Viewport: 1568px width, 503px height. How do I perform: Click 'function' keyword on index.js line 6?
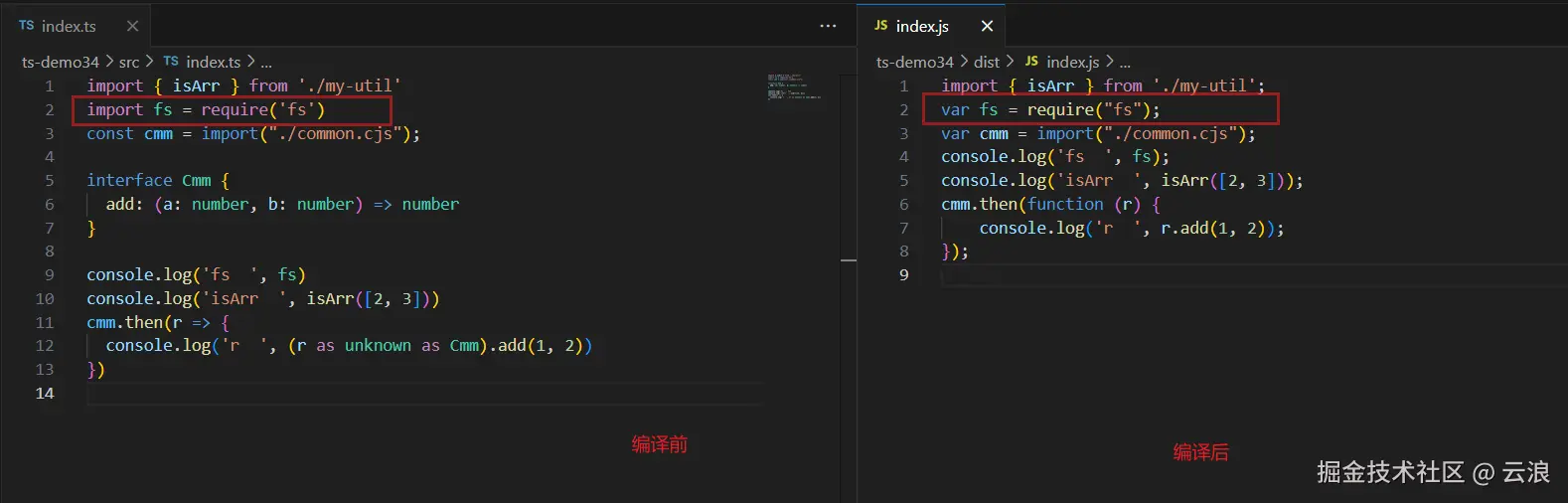point(1065,204)
